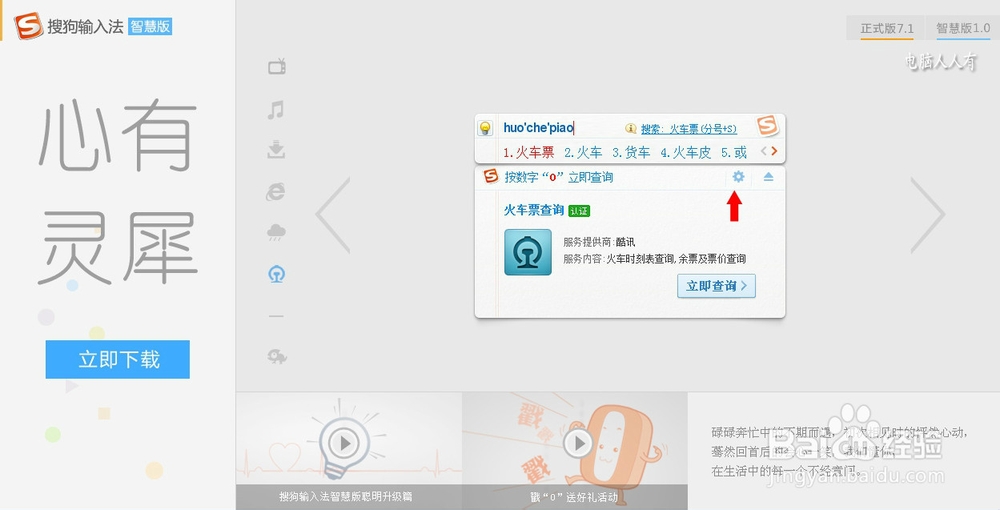The image size is (1000, 510).
Task: Click the 按数字"0"立即查询 hint text
Action: (559, 178)
